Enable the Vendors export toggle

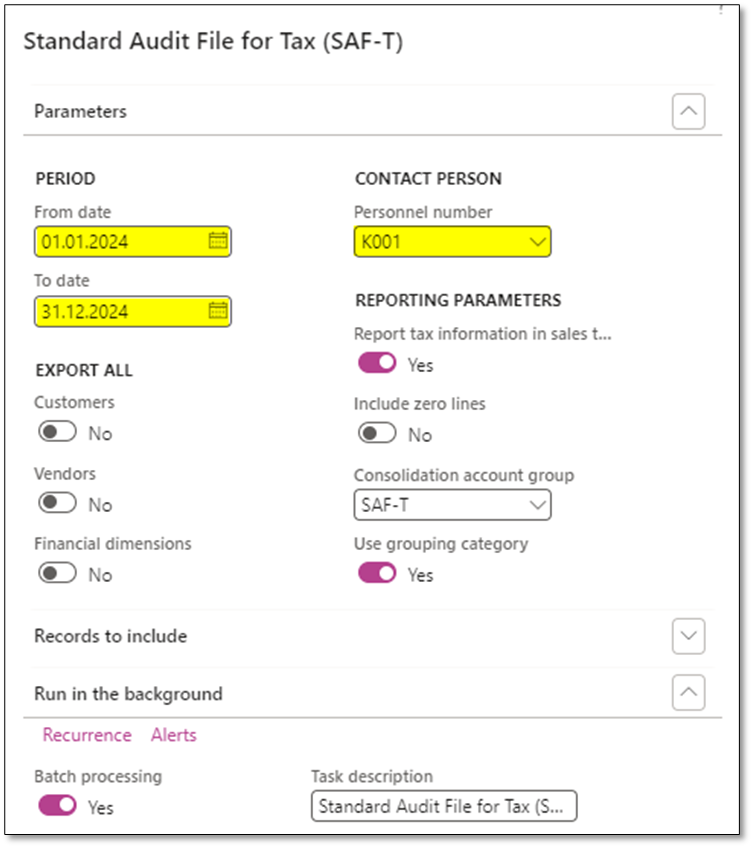pyautogui.click(x=58, y=505)
